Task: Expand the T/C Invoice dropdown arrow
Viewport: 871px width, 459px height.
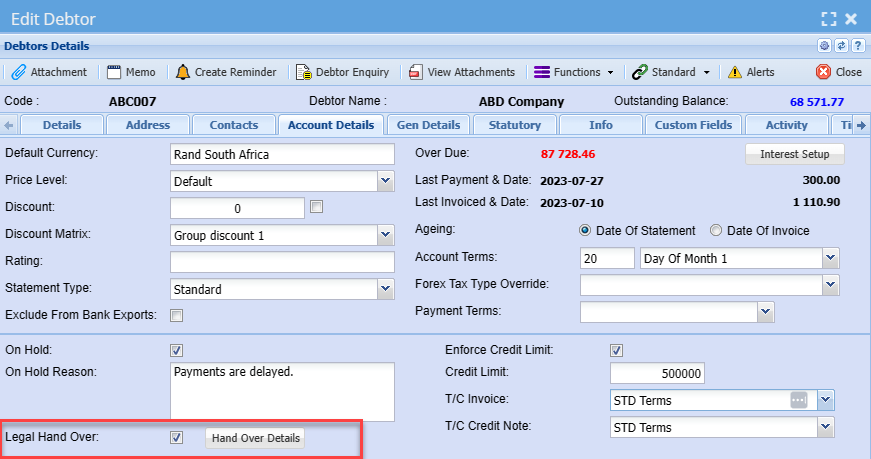Action: click(825, 400)
